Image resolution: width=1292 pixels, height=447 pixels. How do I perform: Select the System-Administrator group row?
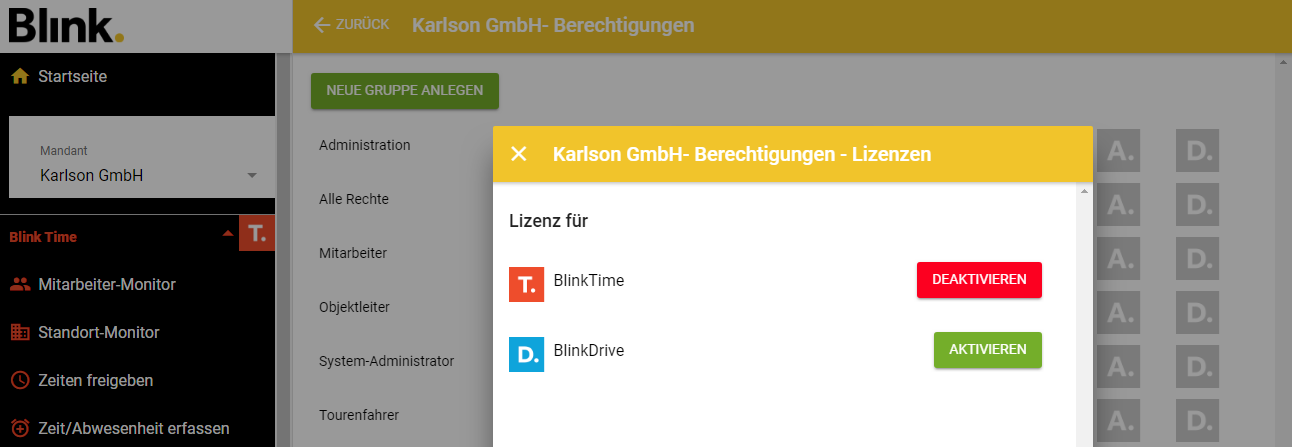tap(386, 361)
